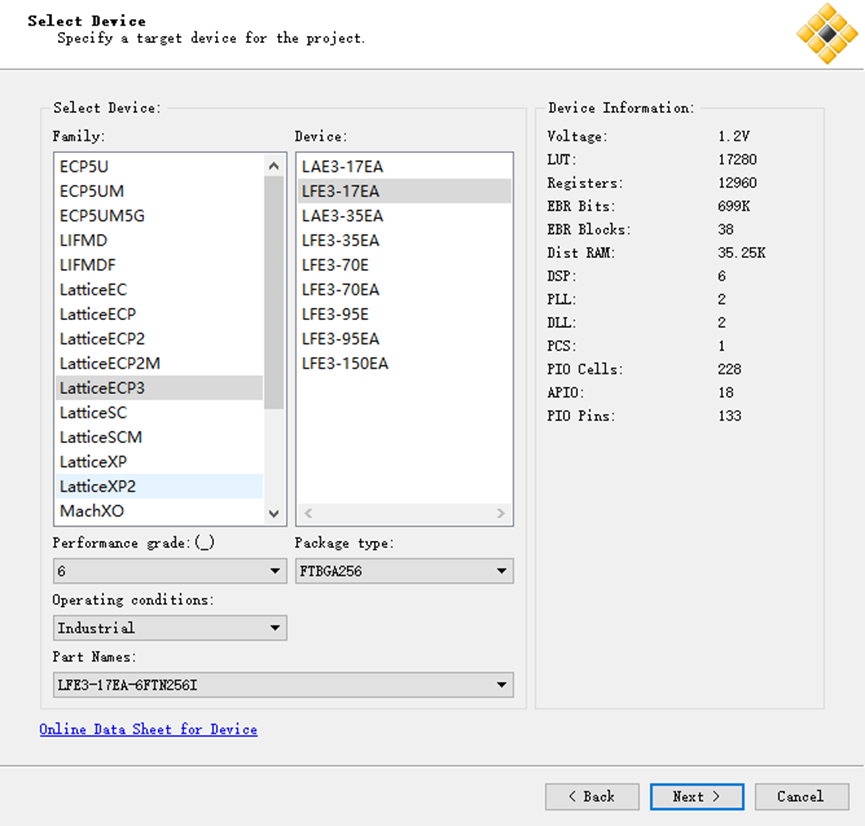Select LatticeECP family entry
This screenshot has height=826, width=865.
(x=159, y=314)
